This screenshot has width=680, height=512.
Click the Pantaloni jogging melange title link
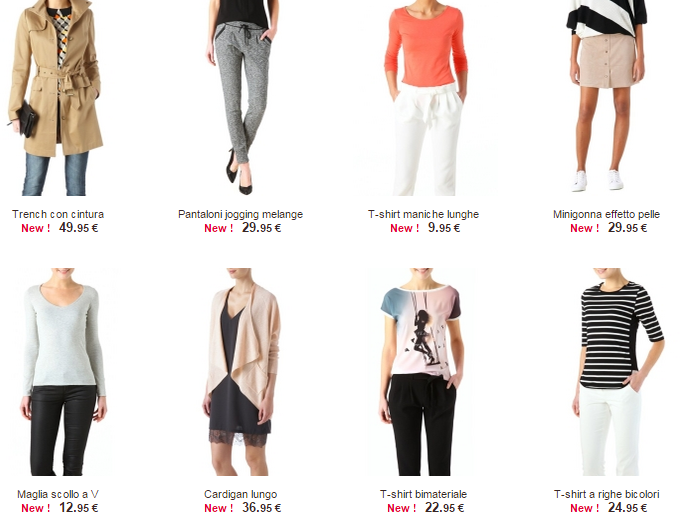[x=240, y=214]
